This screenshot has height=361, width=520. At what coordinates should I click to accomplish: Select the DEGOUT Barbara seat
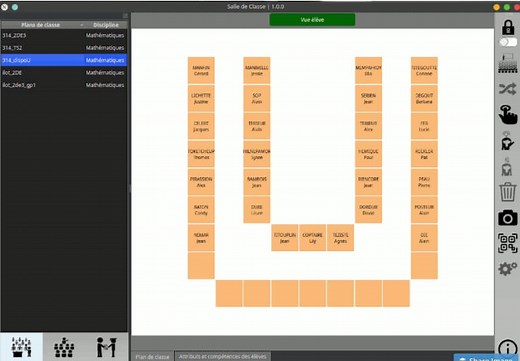tap(424, 98)
